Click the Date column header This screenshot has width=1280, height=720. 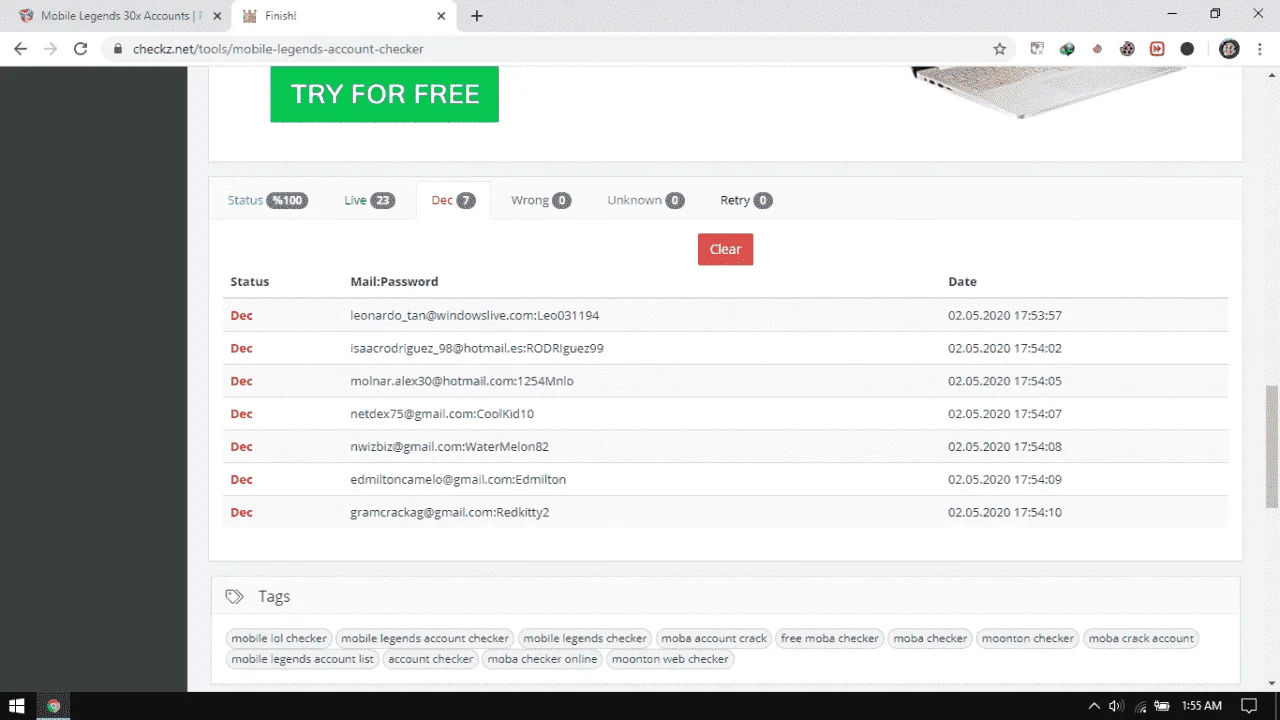962,282
